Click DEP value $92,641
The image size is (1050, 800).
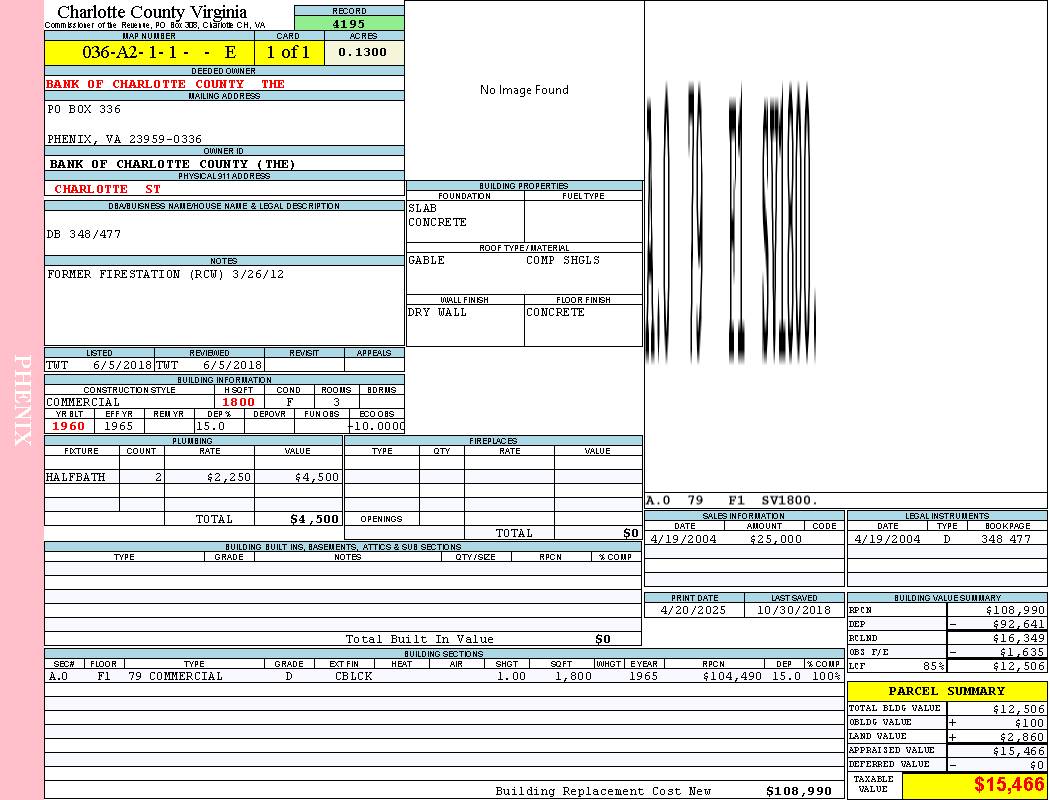[1019, 624]
